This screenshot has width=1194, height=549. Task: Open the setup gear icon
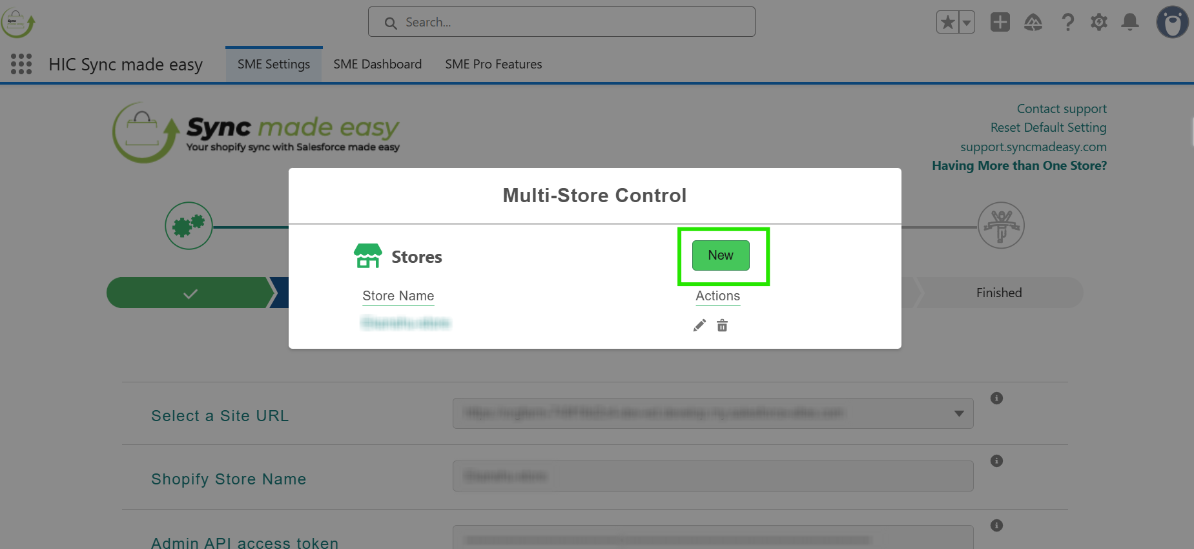point(1099,22)
